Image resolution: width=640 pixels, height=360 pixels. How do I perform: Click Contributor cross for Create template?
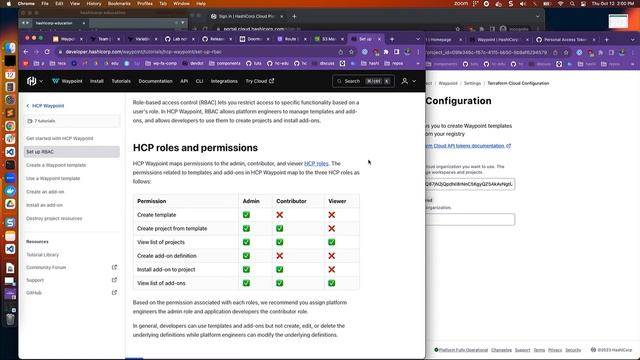click(280, 215)
